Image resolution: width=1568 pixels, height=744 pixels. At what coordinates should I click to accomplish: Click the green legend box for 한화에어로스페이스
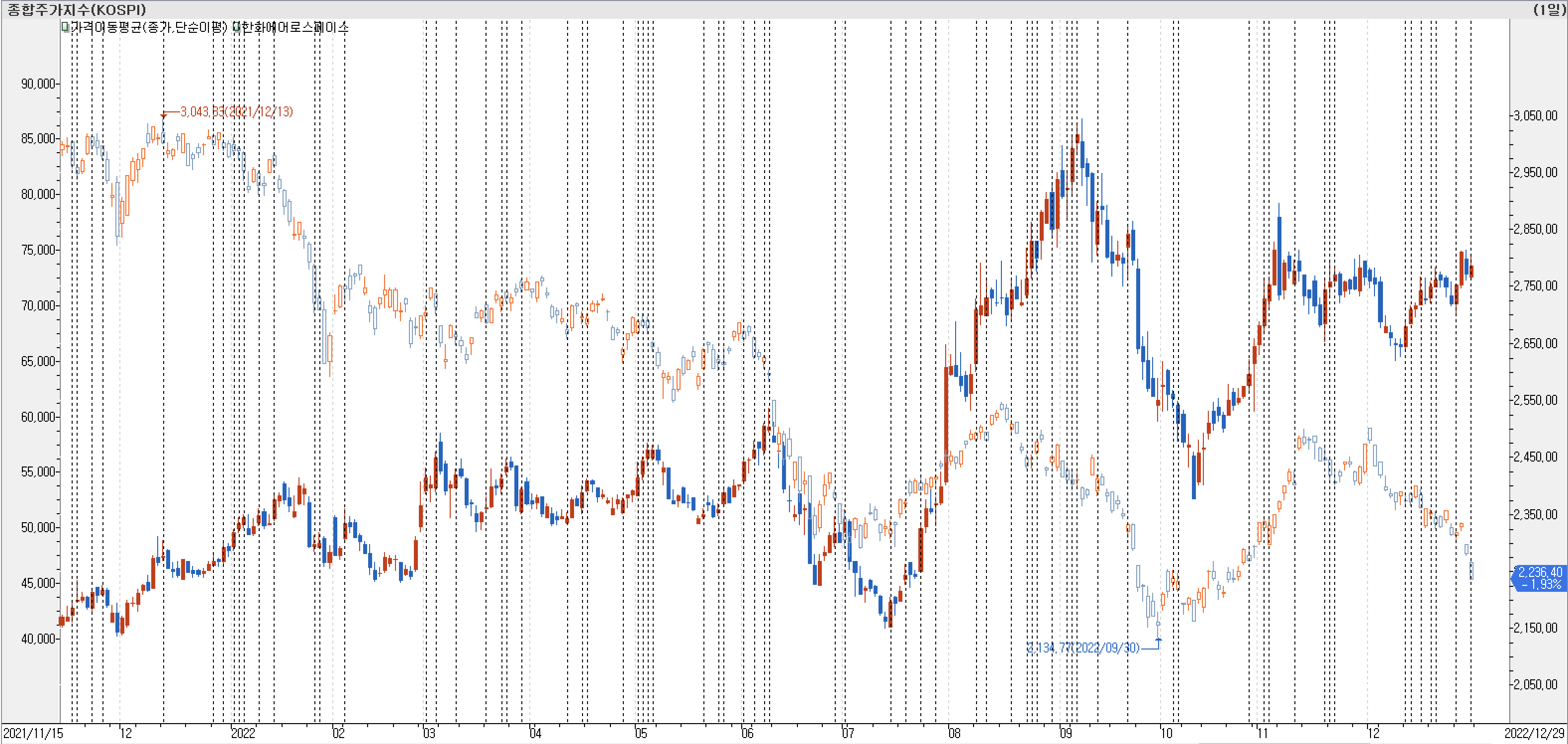tap(237, 27)
